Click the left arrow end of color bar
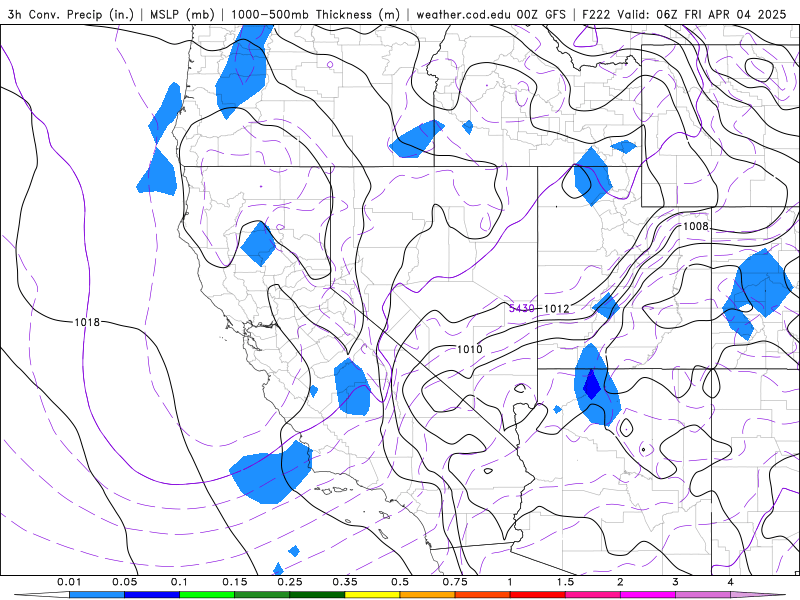This screenshot has height=600, width=800. click(x=42, y=595)
